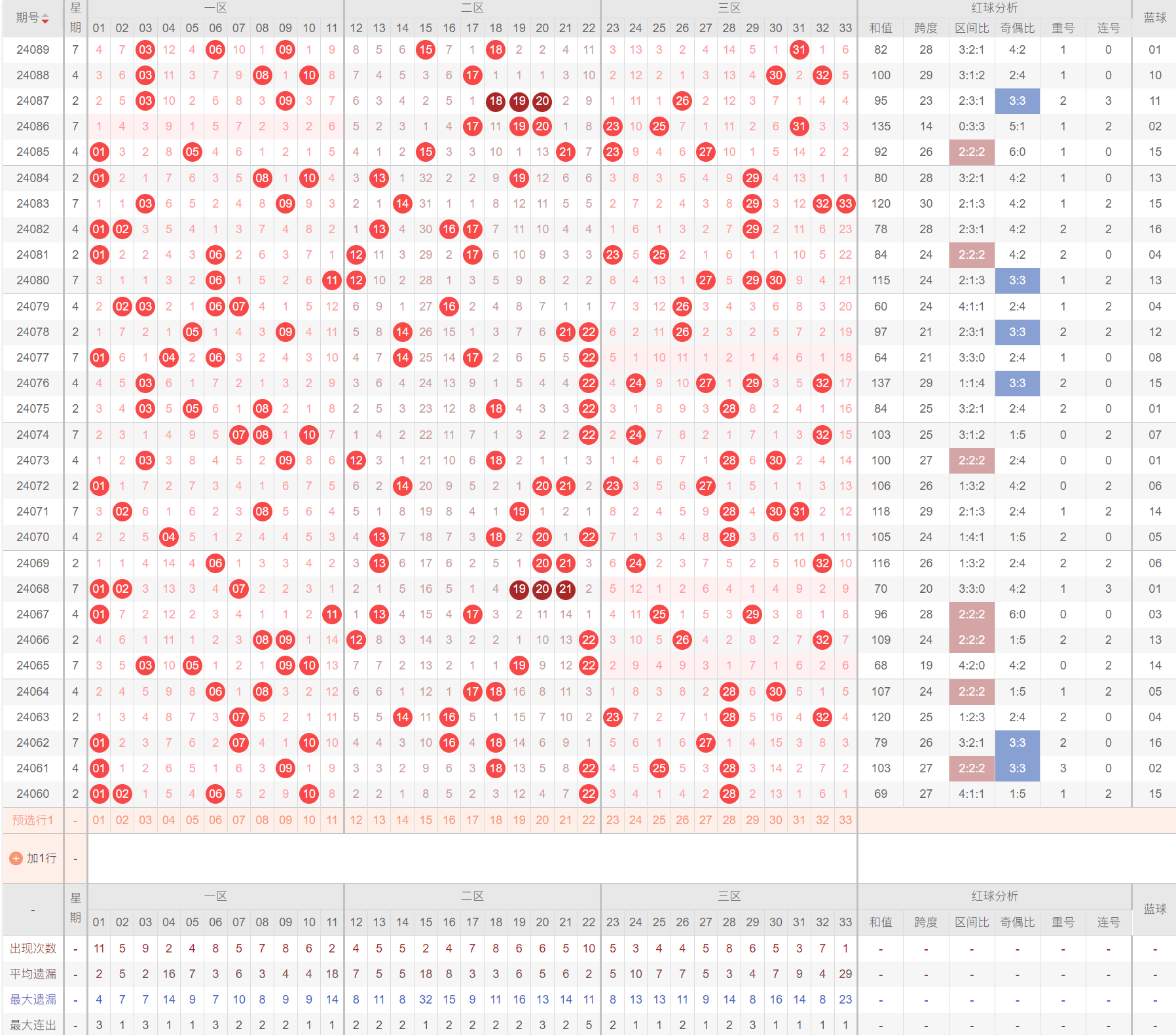
Task: Click the top 一区 zone header
Action: (216, 8)
